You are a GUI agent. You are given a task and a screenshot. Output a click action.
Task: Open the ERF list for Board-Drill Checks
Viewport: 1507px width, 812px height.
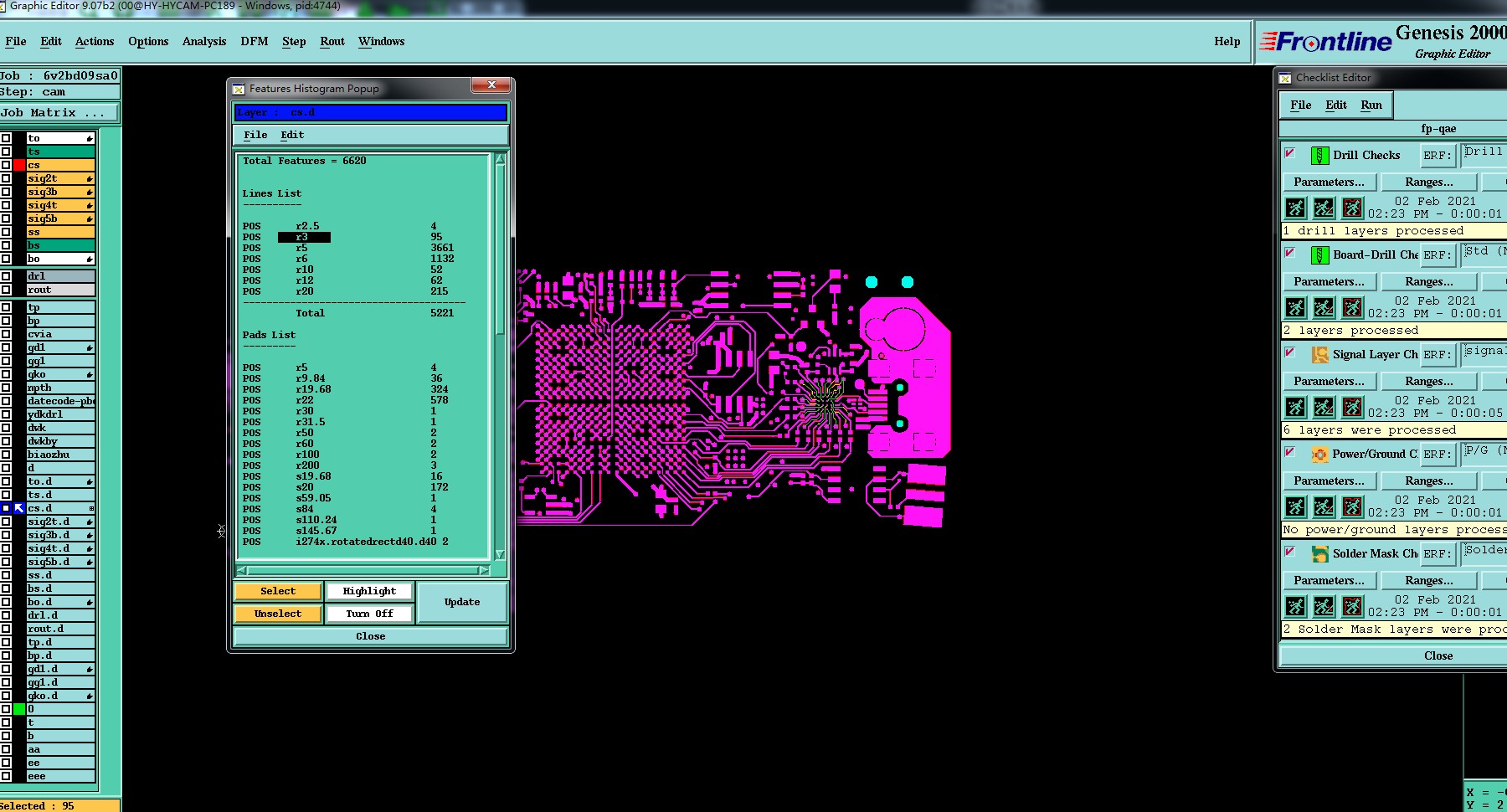pyautogui.click(x=1437, y=254)
